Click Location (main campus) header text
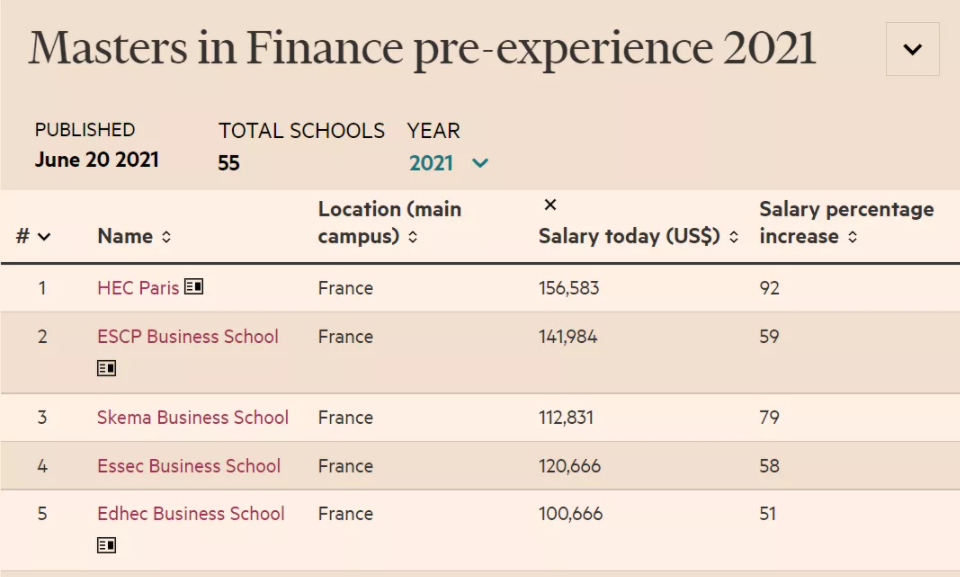The height and width of the screenshot is (577, 960). [x=389, y=222]
